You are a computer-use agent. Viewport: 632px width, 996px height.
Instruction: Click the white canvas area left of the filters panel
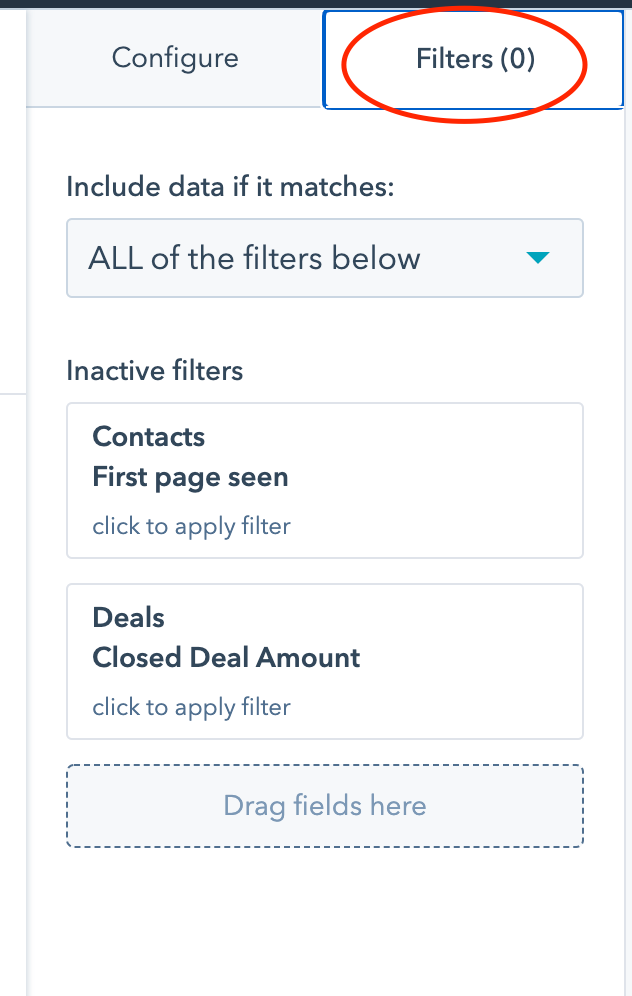click(12, 600)
